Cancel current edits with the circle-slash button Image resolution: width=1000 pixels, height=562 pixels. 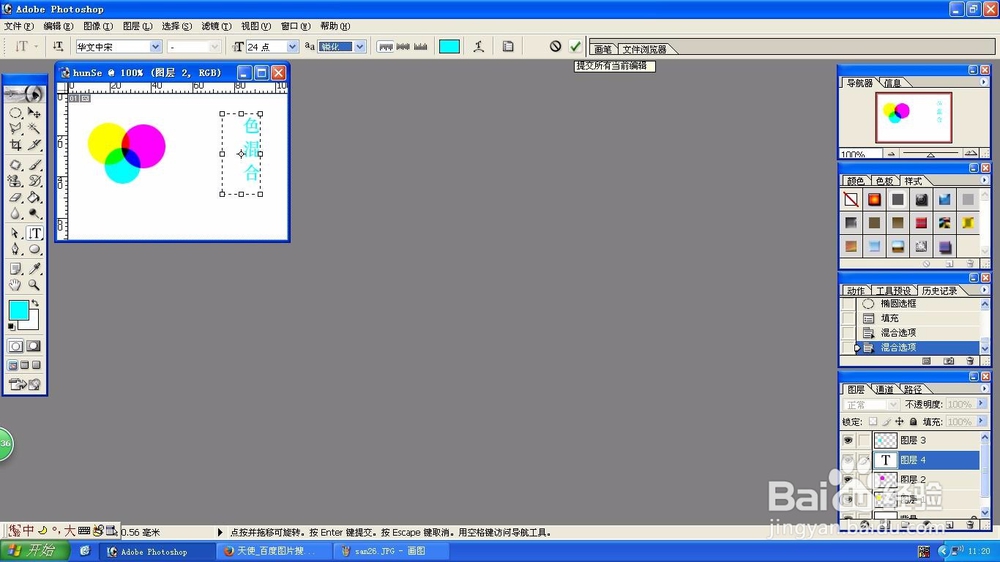(555, 46)
